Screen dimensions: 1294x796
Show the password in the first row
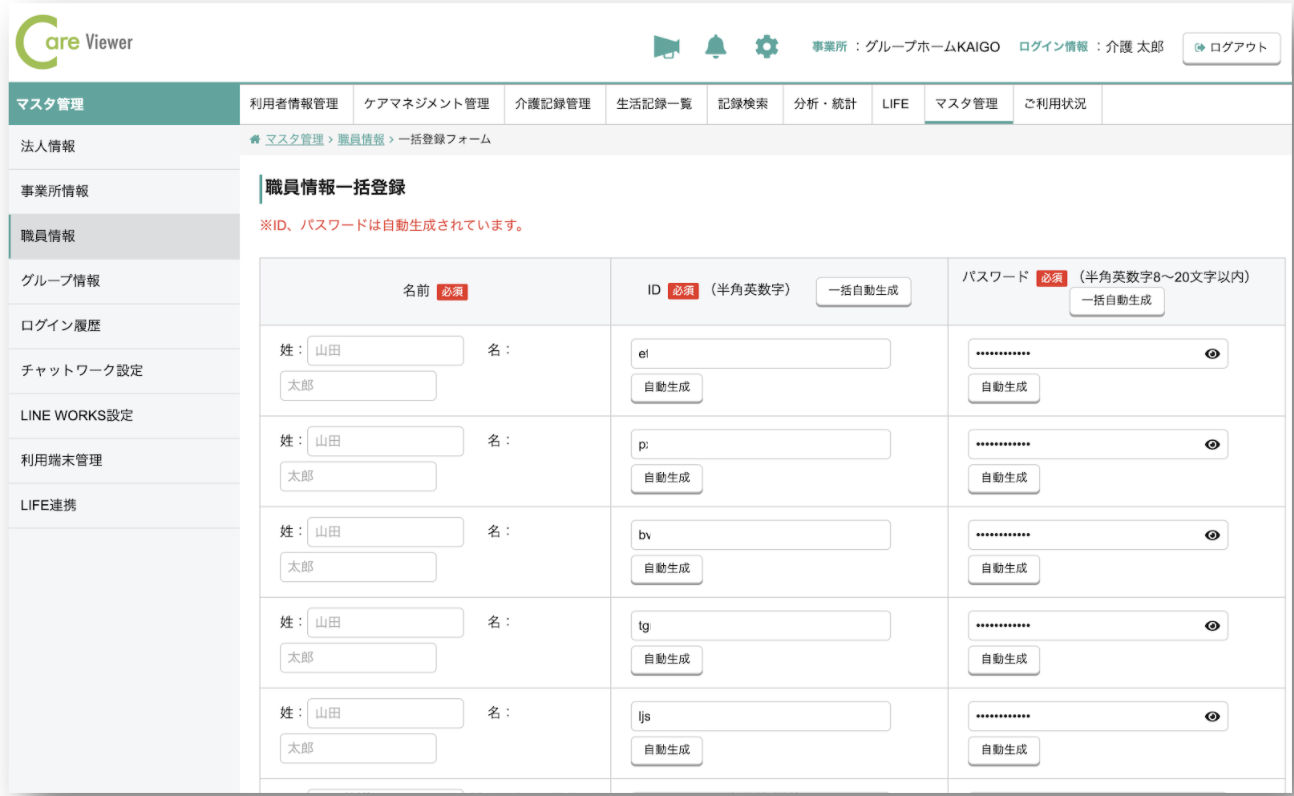[x=1211, y=353]
